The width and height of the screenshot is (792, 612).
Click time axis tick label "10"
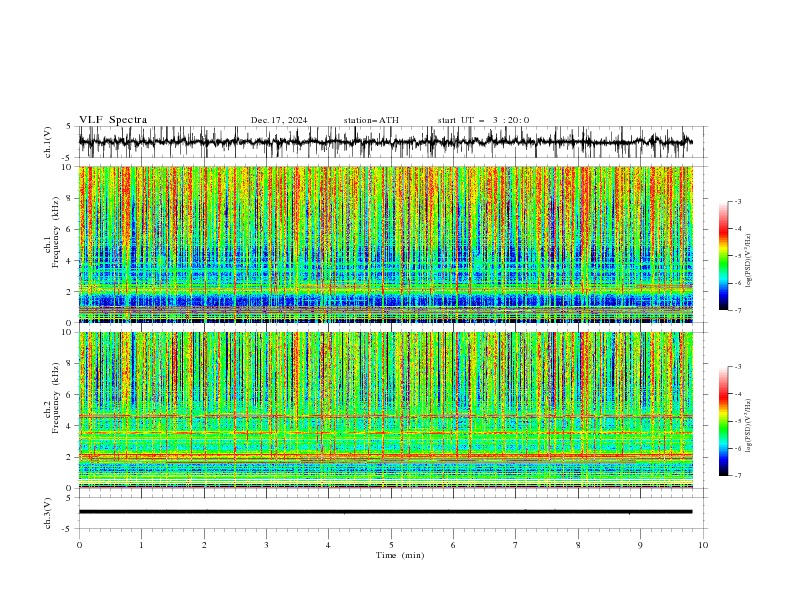(703, 545)
